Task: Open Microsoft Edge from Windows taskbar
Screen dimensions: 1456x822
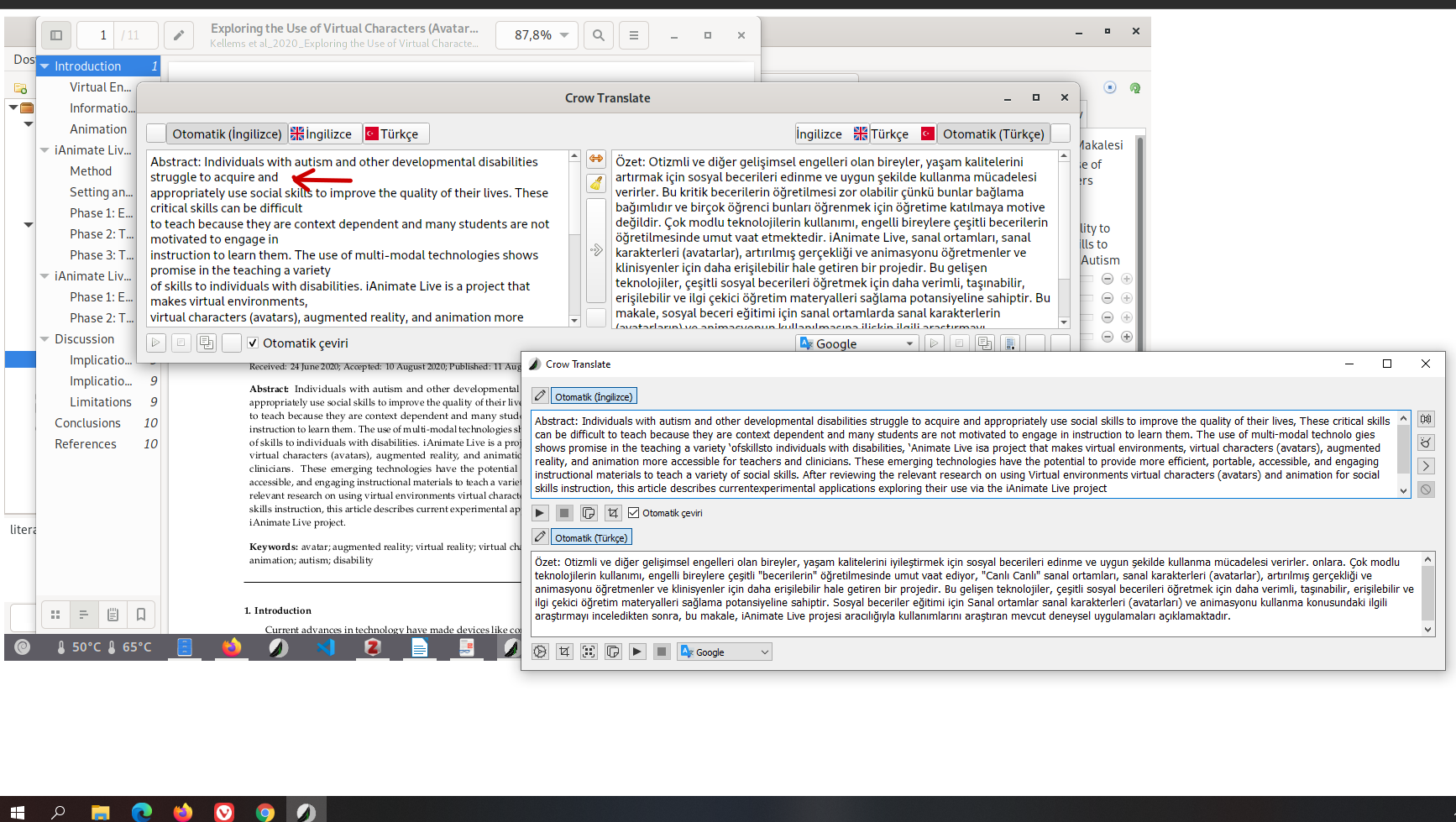Action: (141, 811)
